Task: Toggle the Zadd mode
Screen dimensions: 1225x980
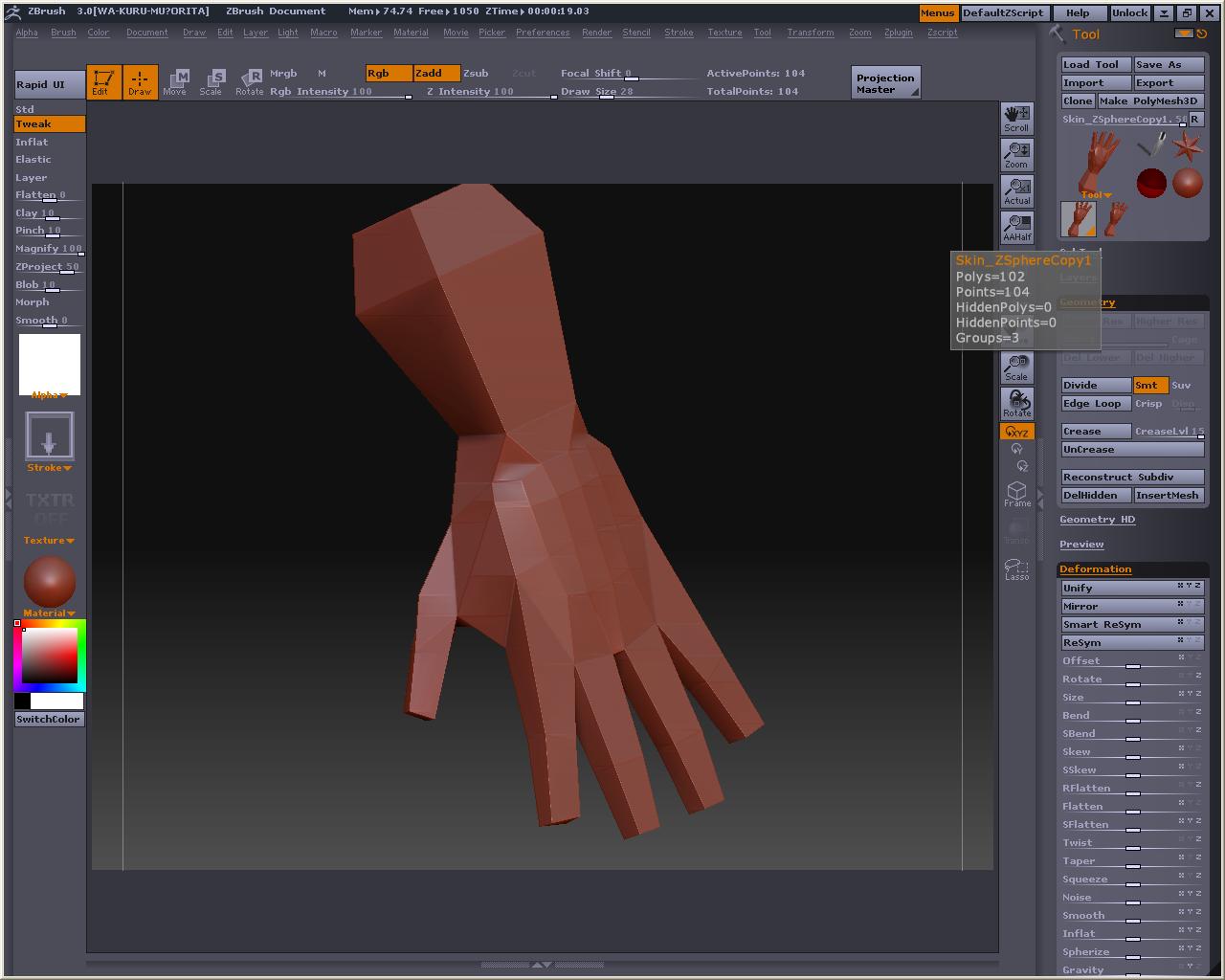Action: (436, 74)
